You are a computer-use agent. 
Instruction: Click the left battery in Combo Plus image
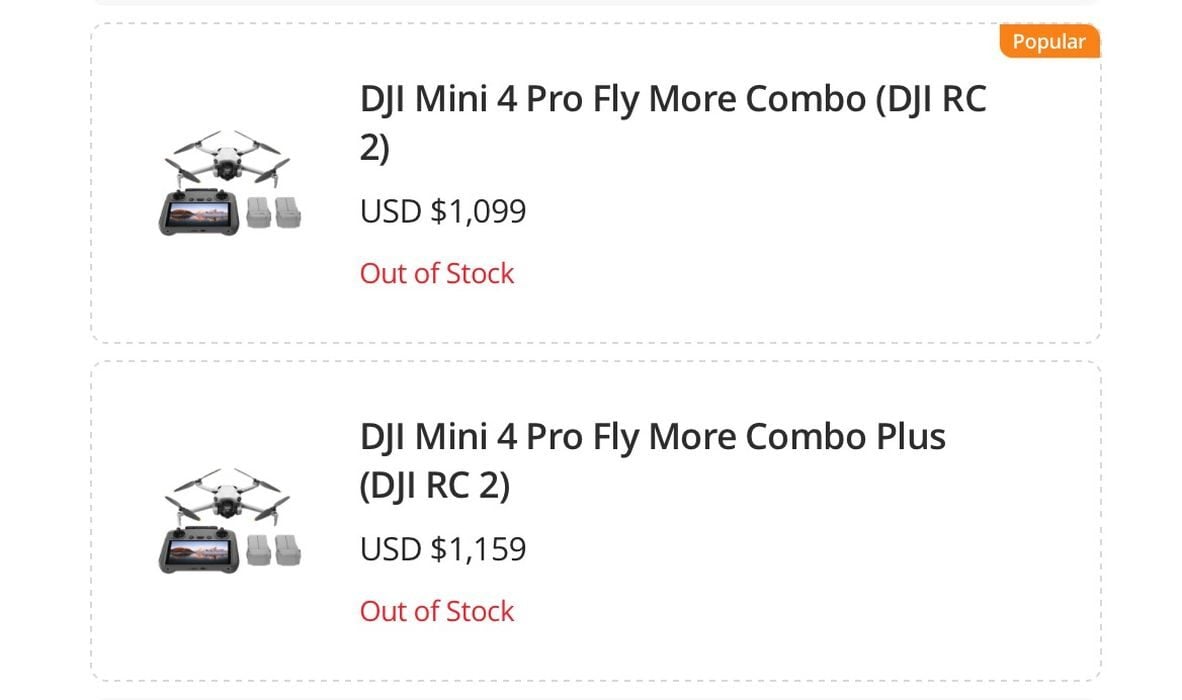click(x=259, y=550)
